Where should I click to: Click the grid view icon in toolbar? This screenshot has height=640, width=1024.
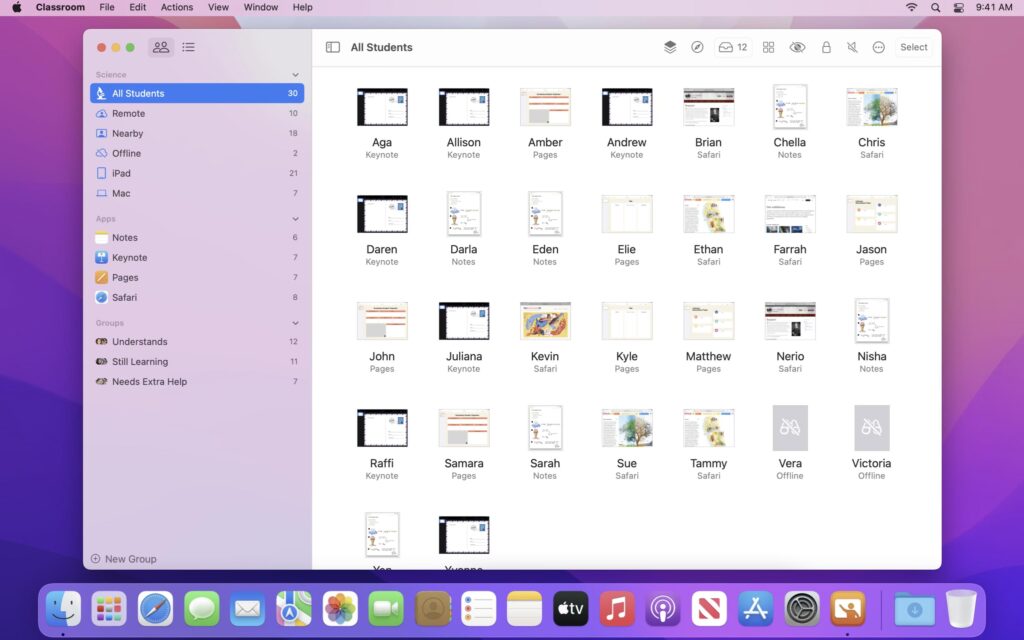769,47
